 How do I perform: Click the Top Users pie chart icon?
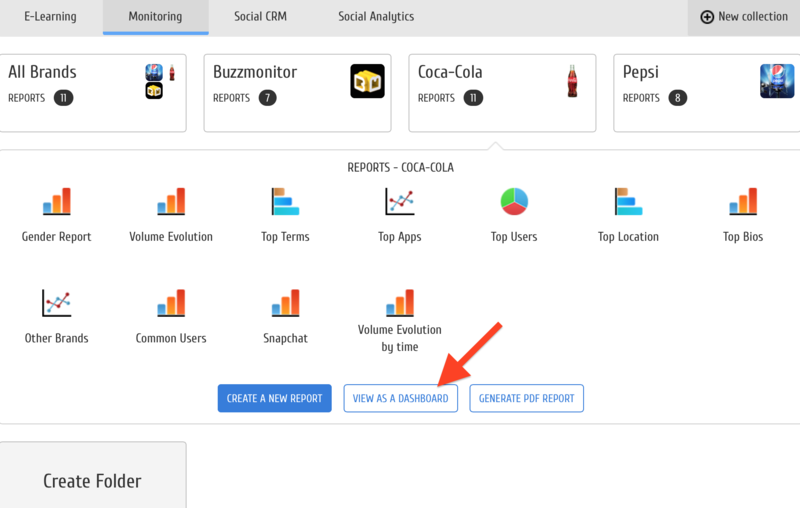[x=514, y=202]
